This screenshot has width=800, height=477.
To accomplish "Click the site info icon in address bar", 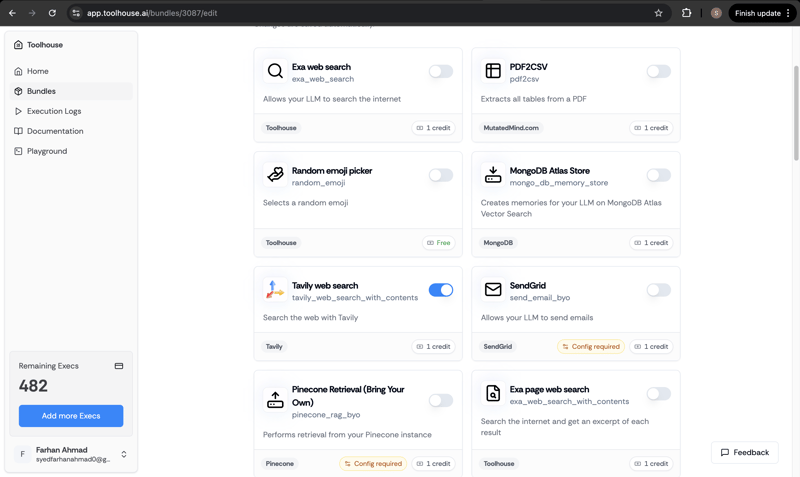I will point(76,13).
